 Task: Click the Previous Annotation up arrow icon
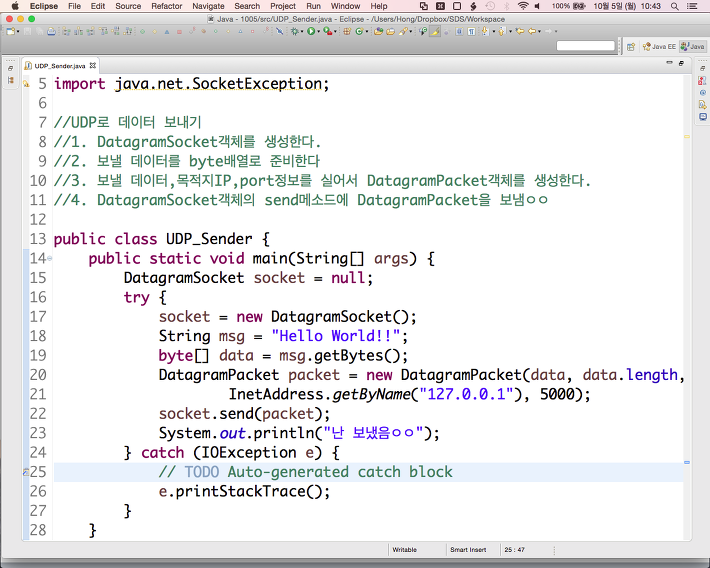501,31
